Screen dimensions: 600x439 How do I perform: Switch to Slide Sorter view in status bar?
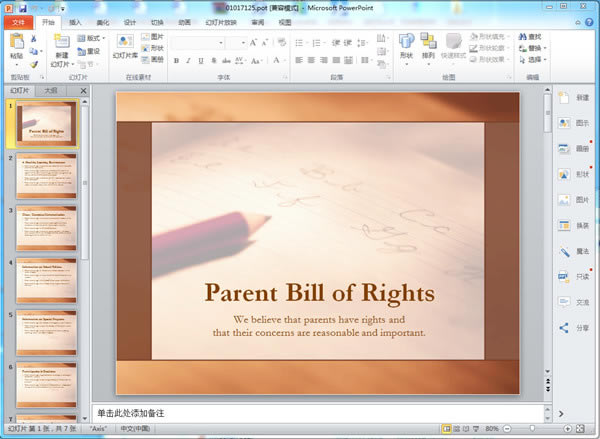pyautogui.click(x=457, y=429)
